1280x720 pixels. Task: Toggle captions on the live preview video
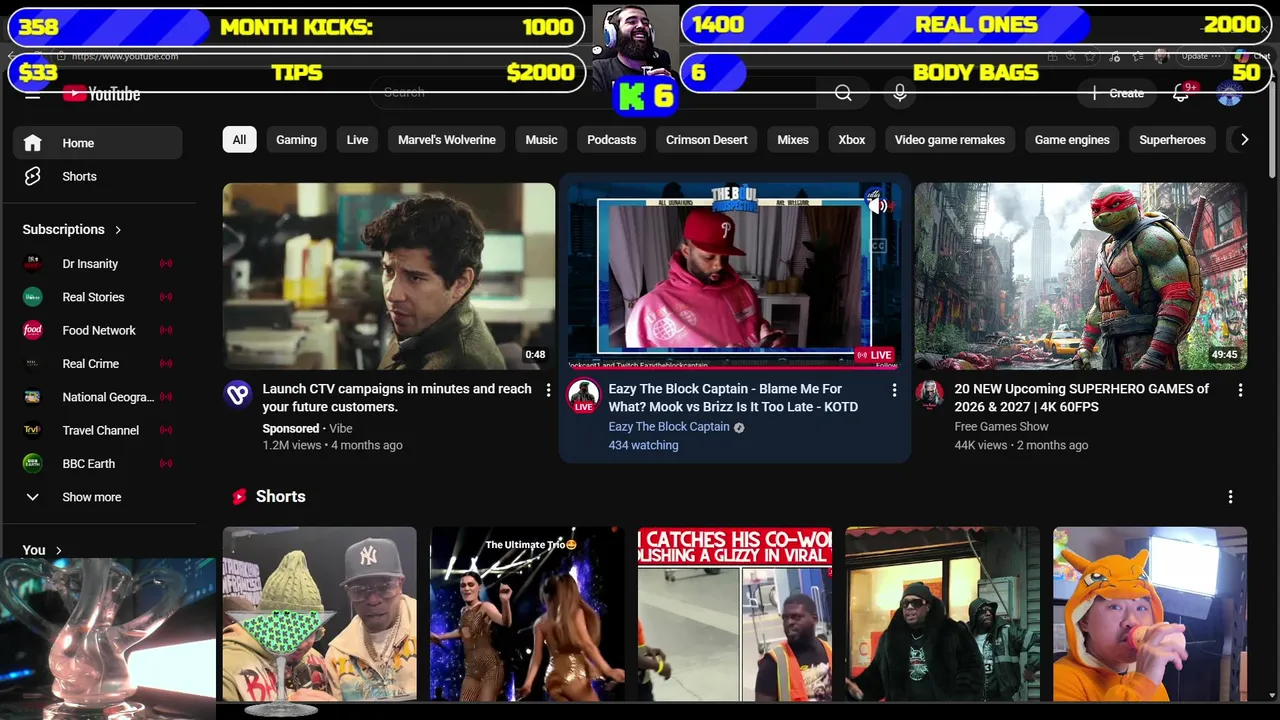point(878,246)
